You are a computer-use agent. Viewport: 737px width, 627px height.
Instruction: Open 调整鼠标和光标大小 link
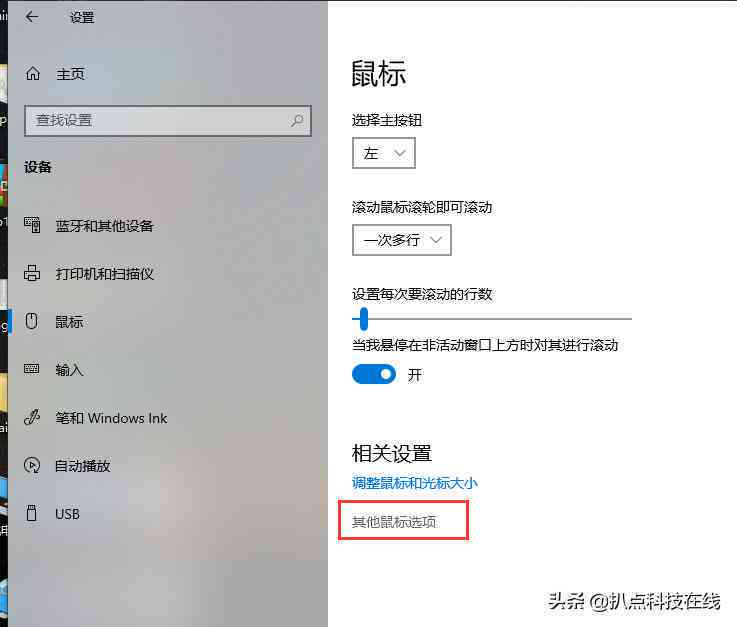[415, 483]
